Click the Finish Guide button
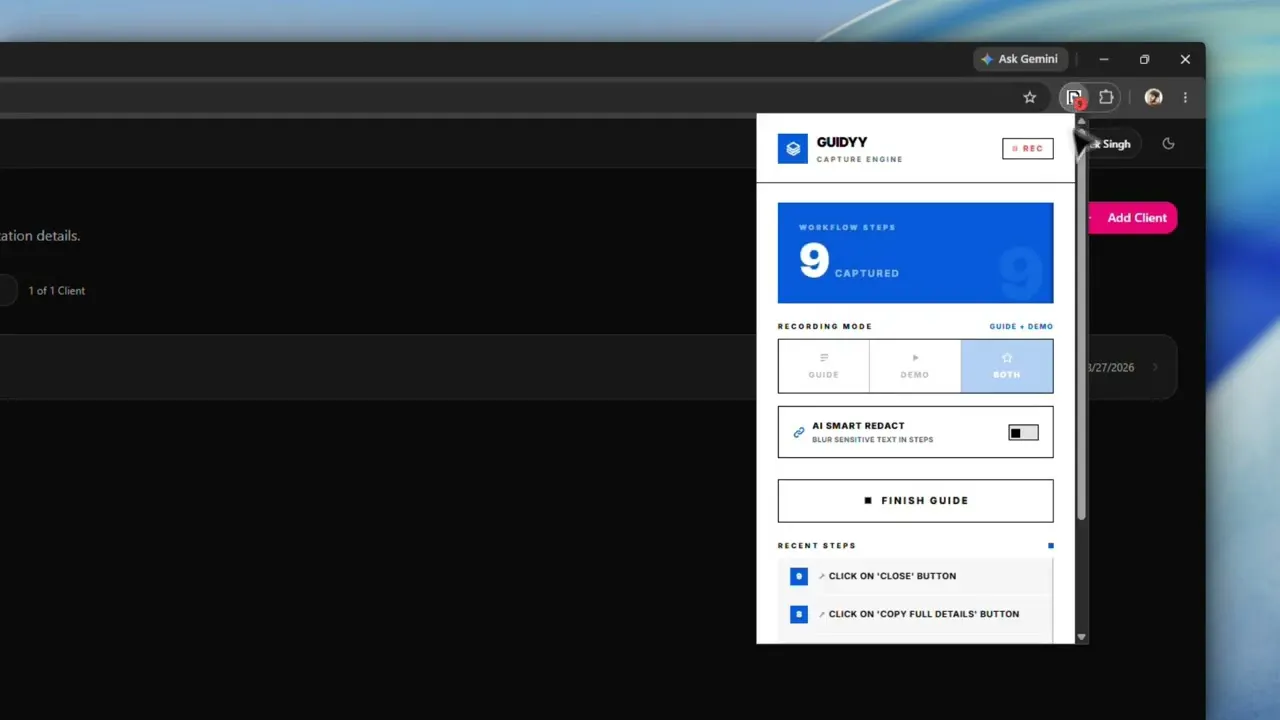This screenshot has height=720, width=1280. (915, 501)
